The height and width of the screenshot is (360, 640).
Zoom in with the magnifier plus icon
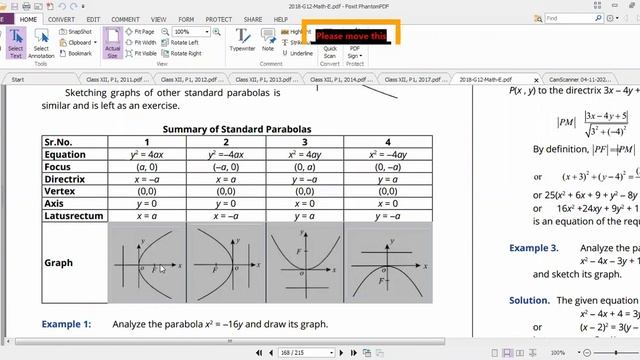click(217, 31)
